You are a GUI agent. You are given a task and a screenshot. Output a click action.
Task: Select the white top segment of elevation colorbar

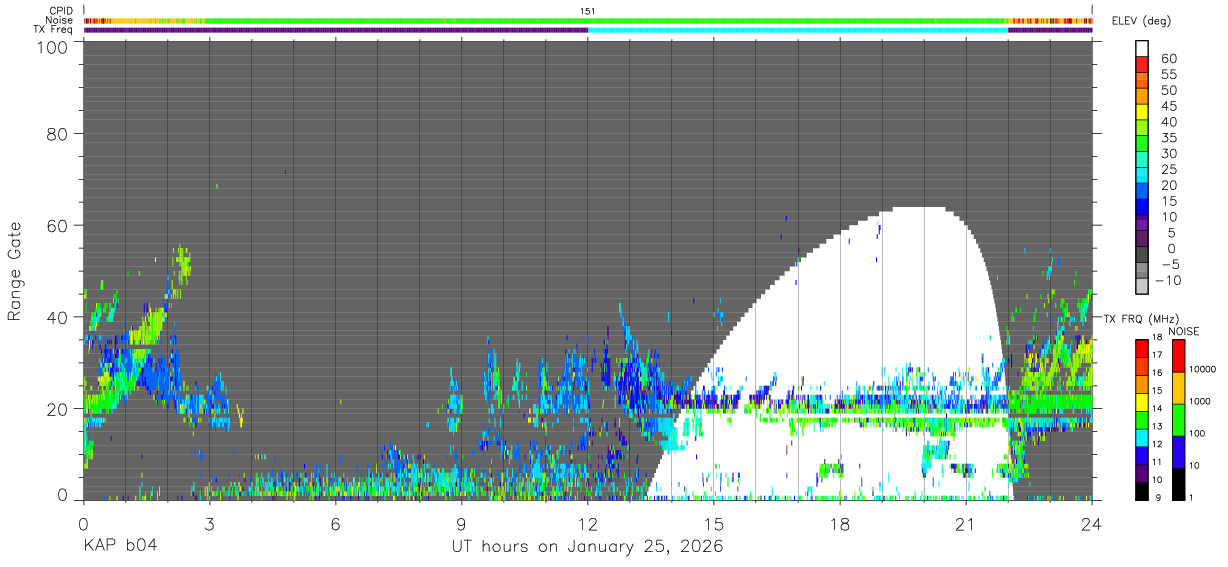1142,49
